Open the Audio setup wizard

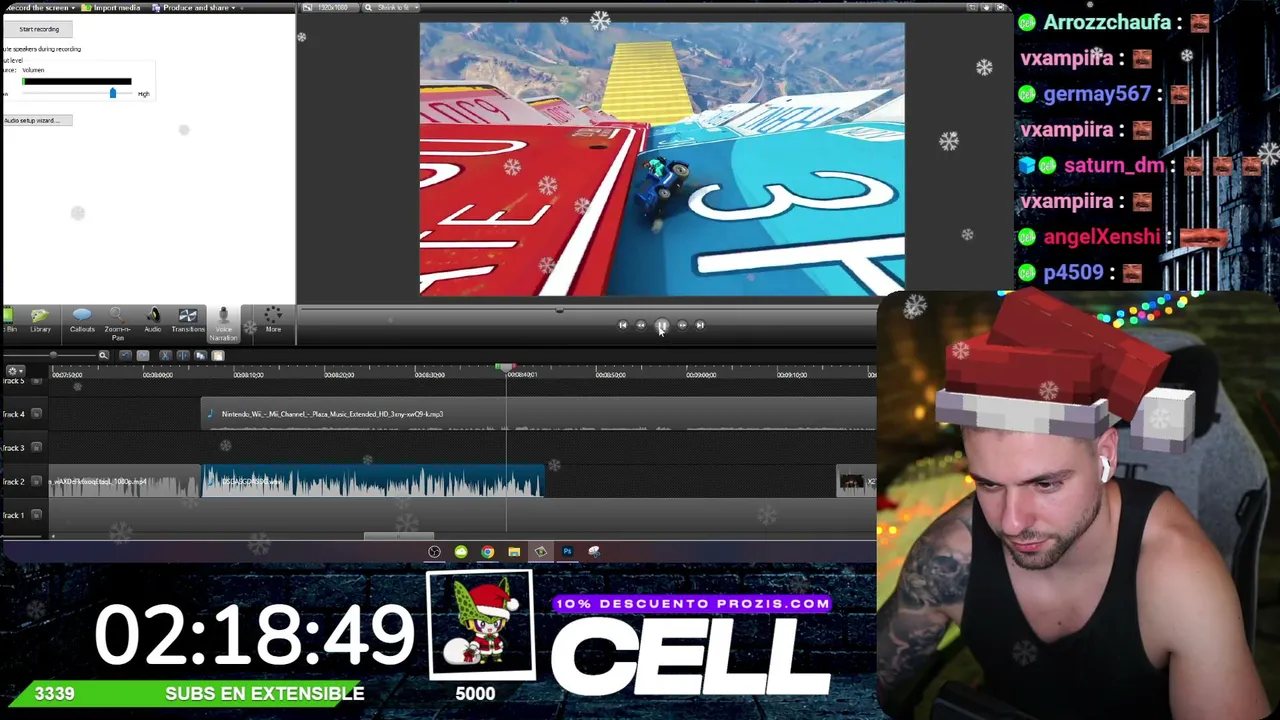pyautogui.click(x=37, y=120)
